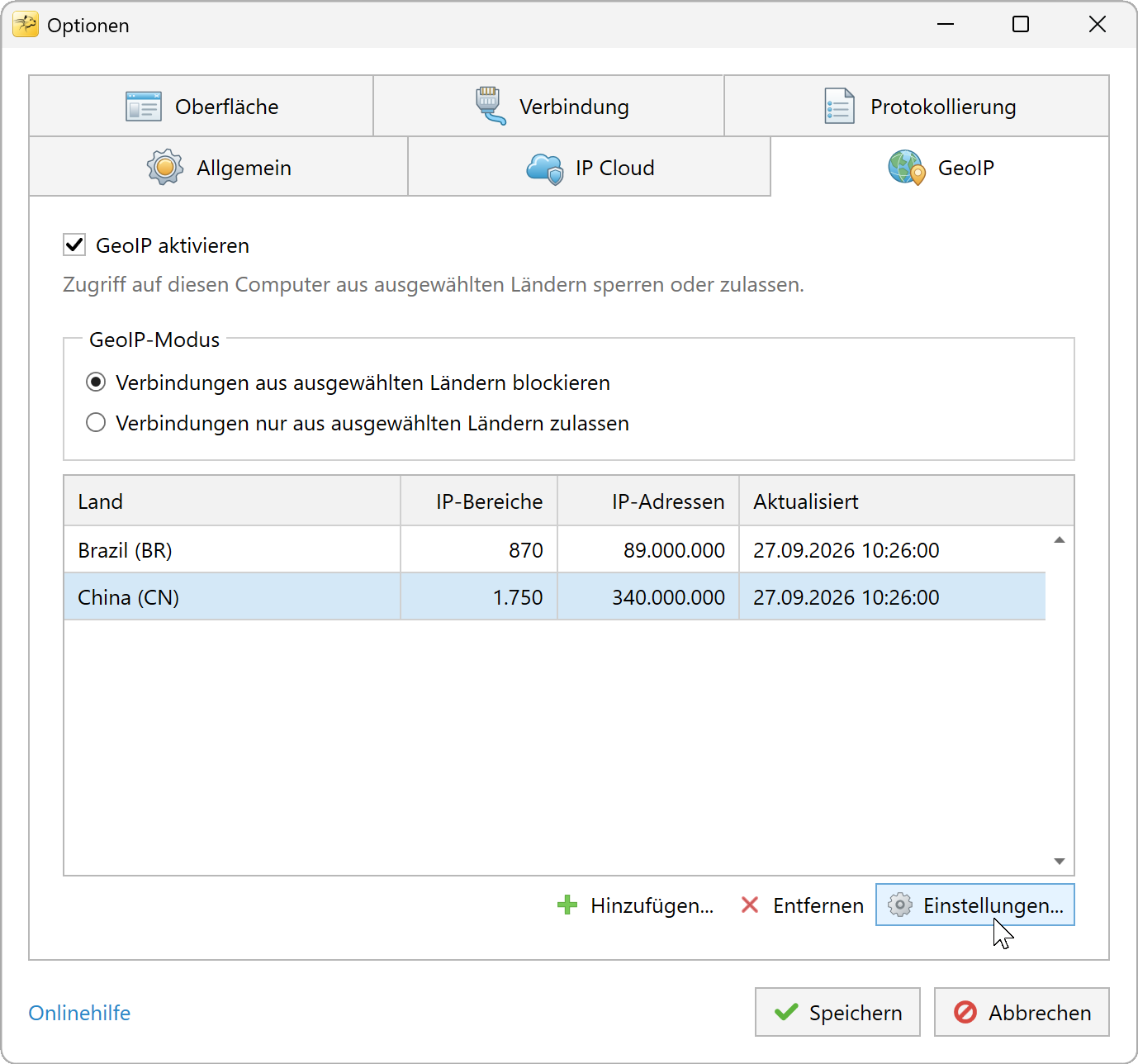Screen dimensions: 1138x1064
Task: Click the green plus Hinzufügen icon
Action: click(x=567, y=905)
